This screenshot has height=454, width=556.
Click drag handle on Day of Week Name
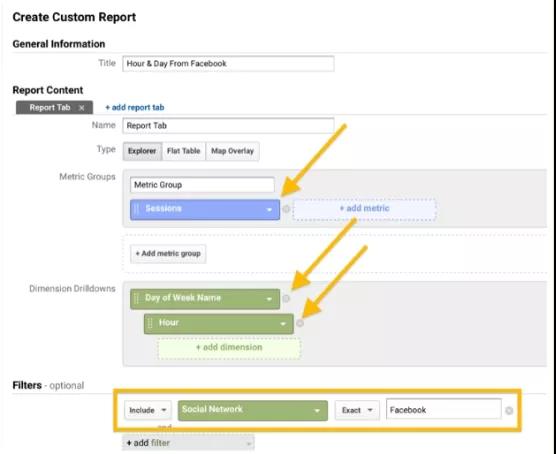(x=137, y=298)
